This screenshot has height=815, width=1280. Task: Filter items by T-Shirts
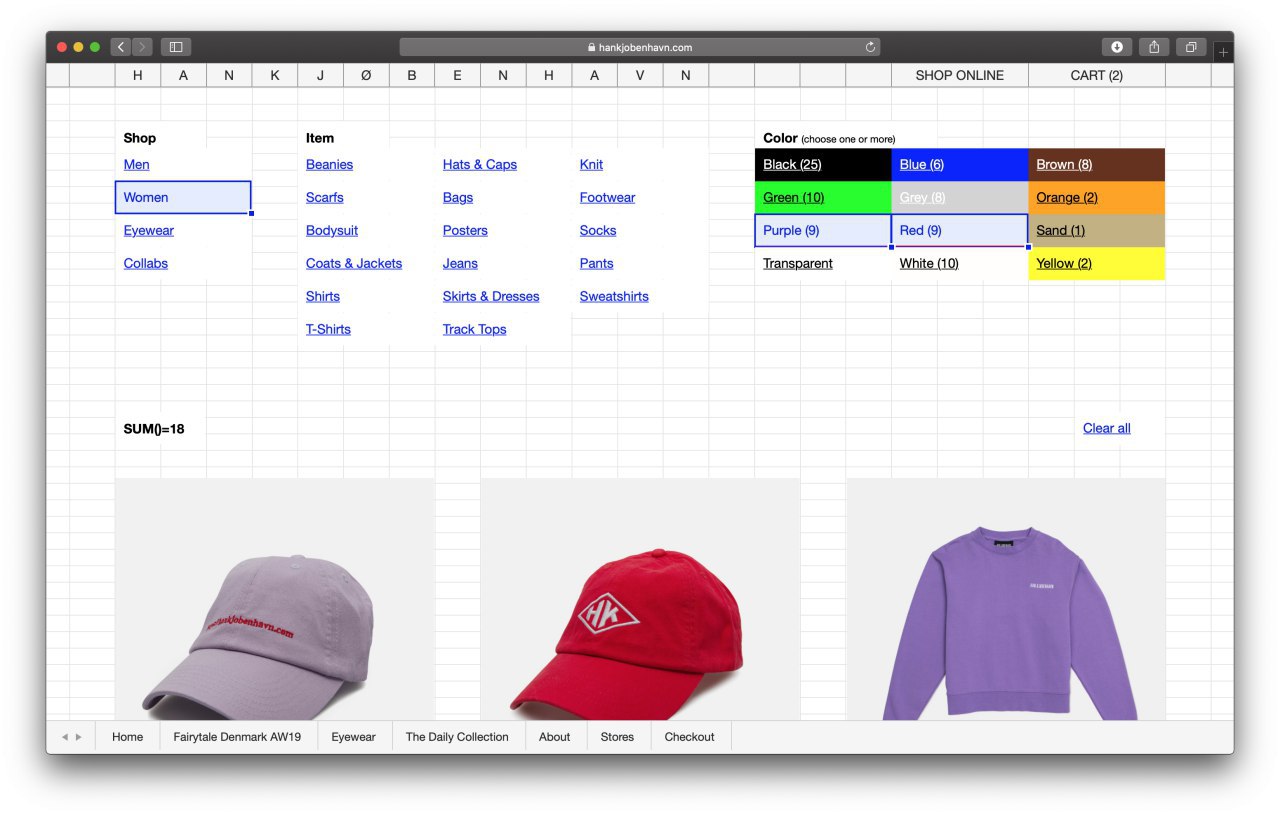[x=328, y=329]
